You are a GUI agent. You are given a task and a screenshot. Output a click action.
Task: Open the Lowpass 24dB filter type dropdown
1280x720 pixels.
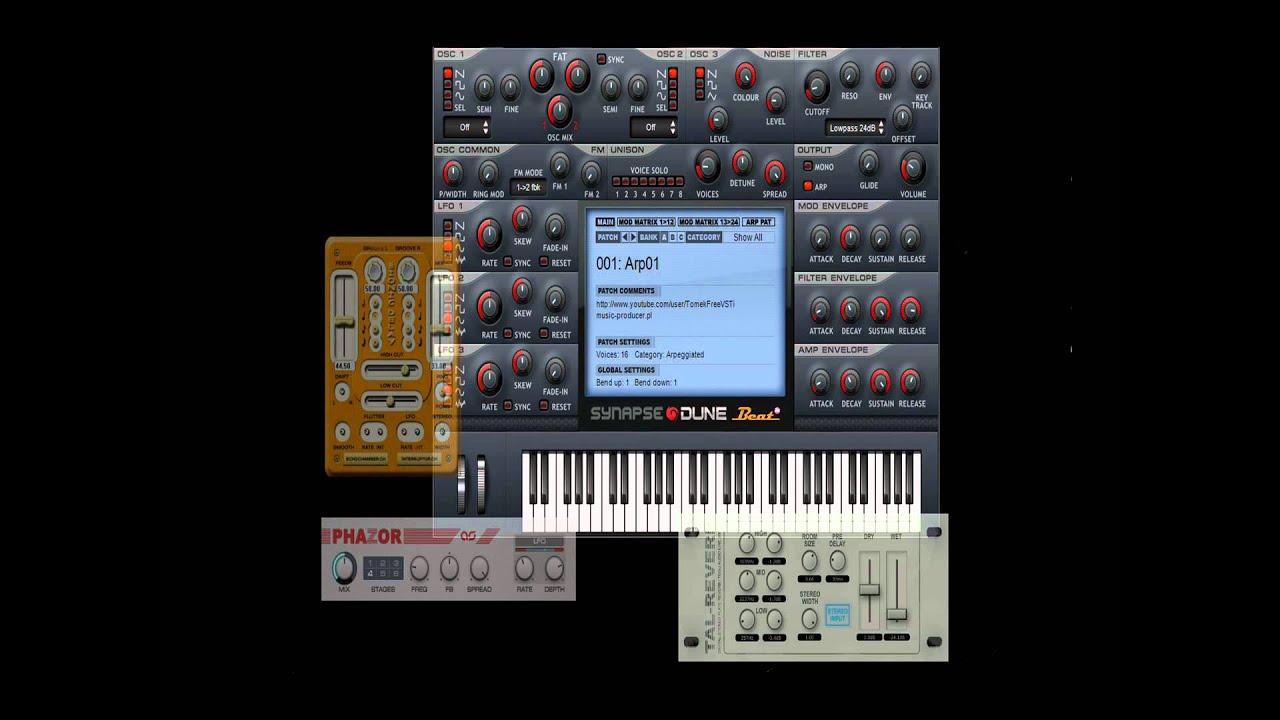[856, 128]
